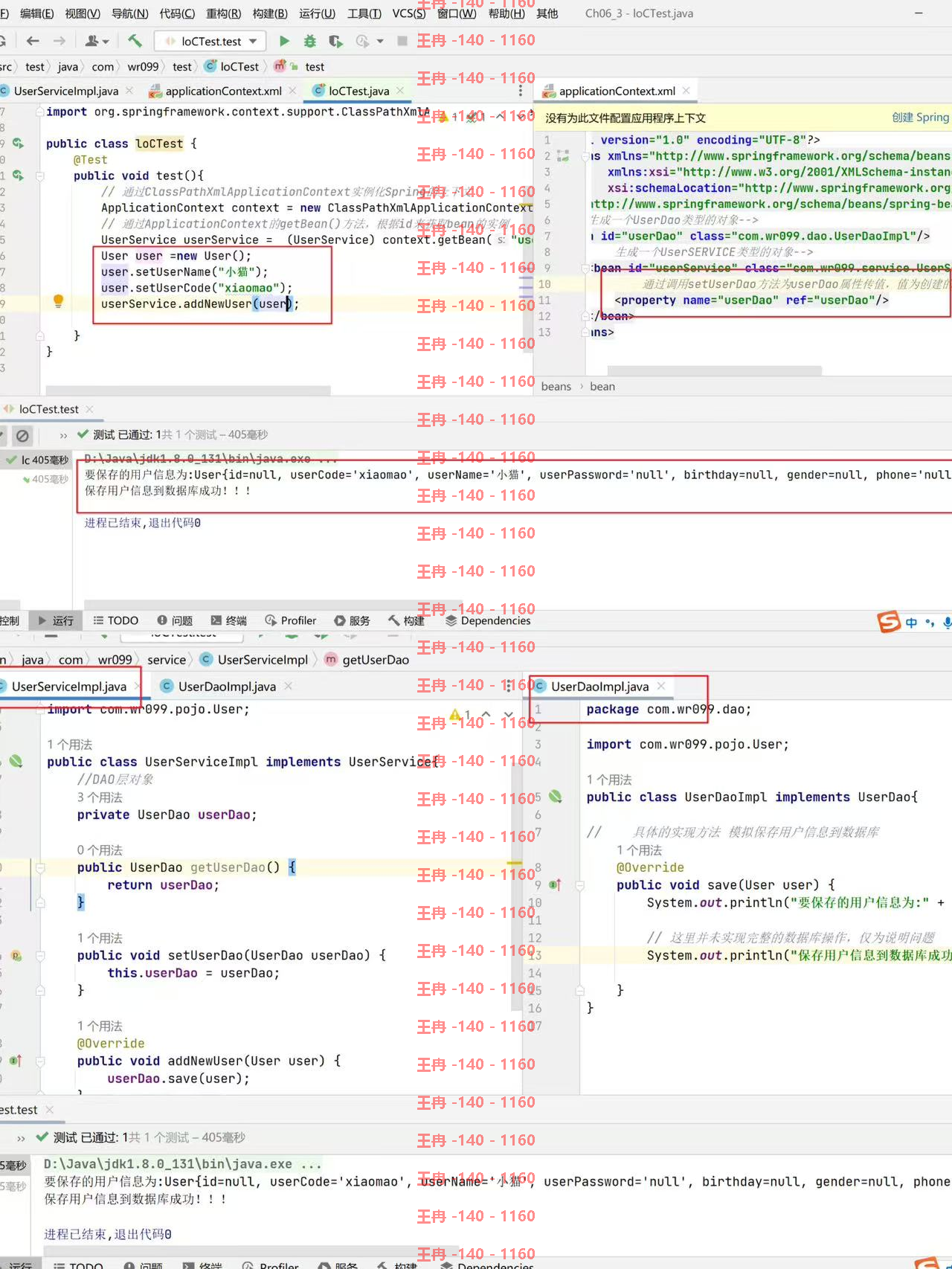The image size is (952, 1269).
Task: Open the yellow lightbulb beside userService.addNewUser
Action: click(x=58, y=301)
